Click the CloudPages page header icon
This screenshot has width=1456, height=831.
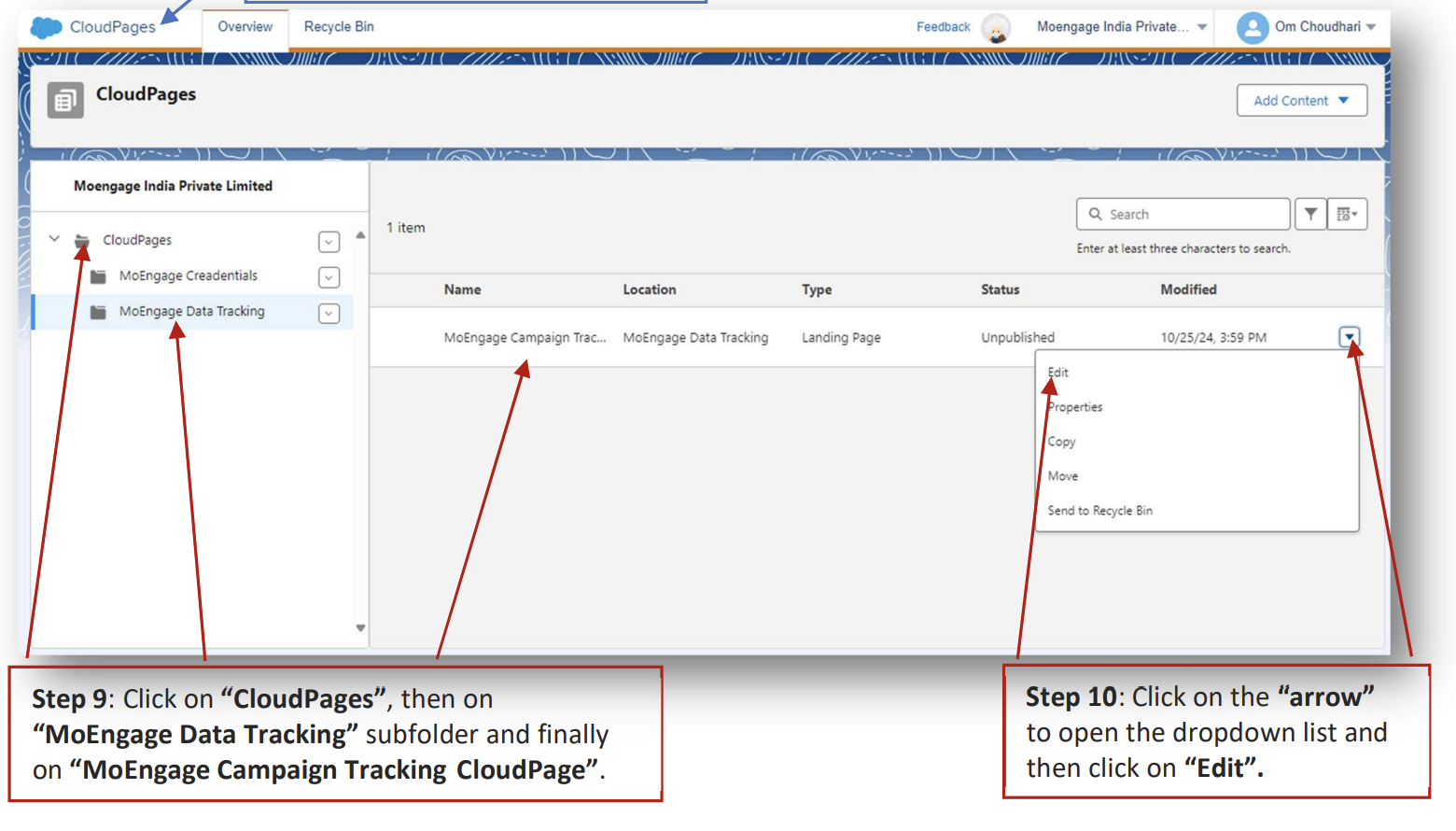click(65, 100)
